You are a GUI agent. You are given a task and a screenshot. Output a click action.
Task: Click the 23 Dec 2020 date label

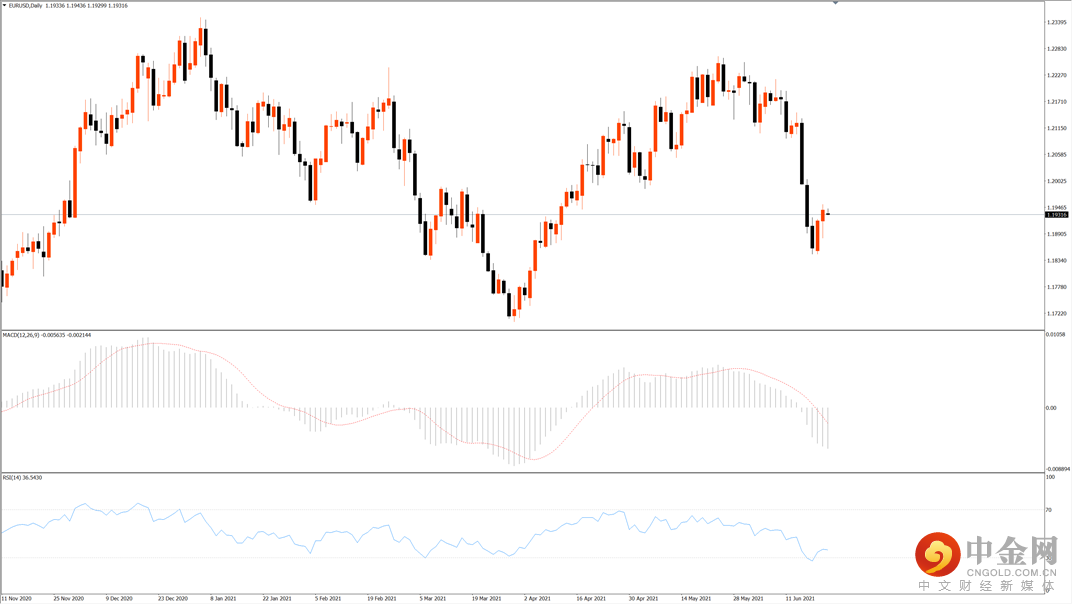[172, 599]
